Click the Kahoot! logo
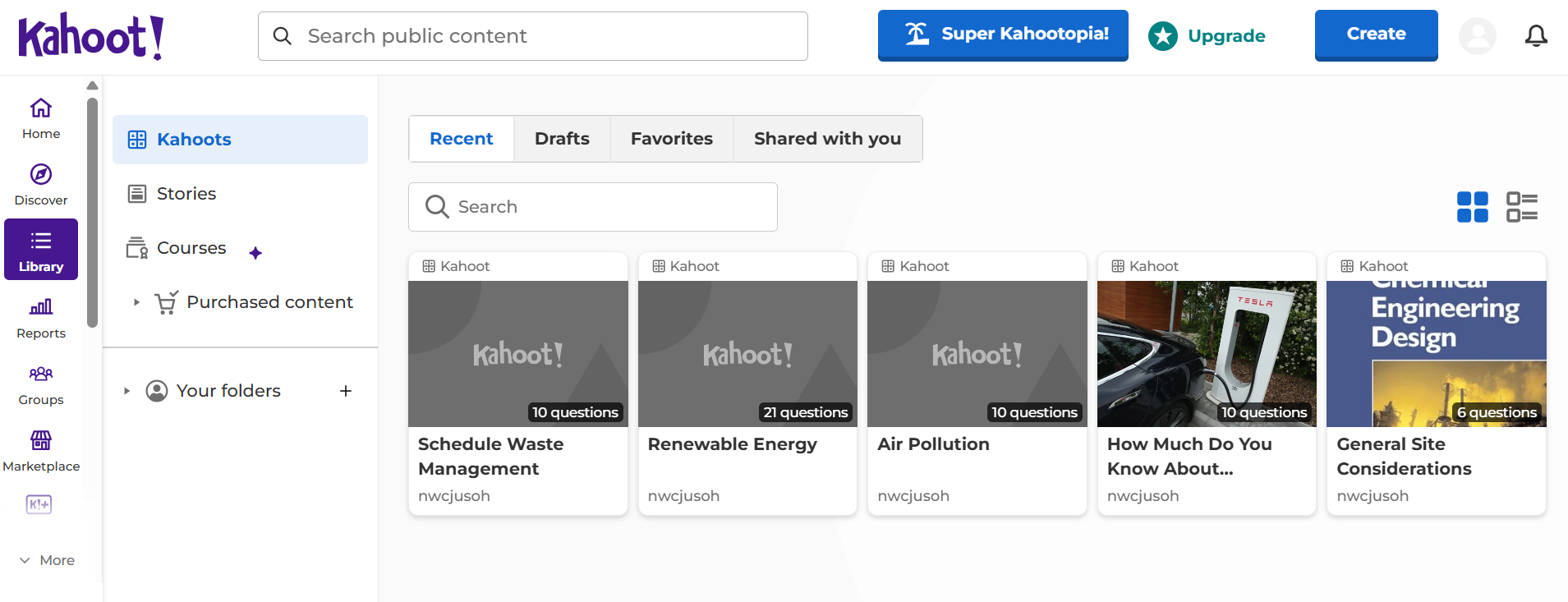Image resolution: width=1568 pixels, height=602 pixels. [x=91, y=36]
